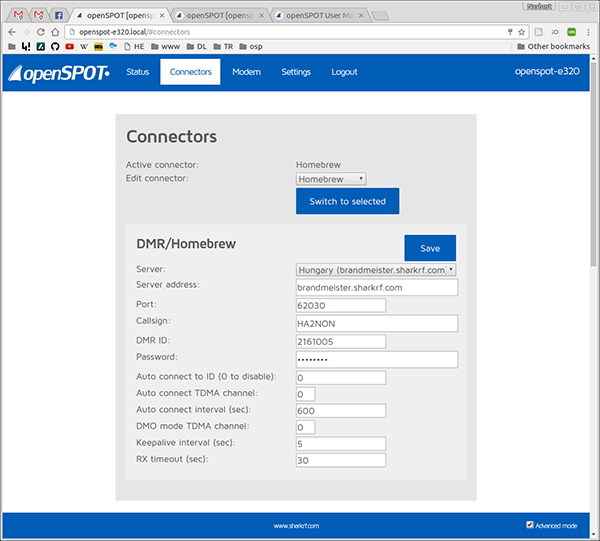Screen dimensions: 600x541
Task: Open the YouTube bookmark icon
Action: click(70, 46)
